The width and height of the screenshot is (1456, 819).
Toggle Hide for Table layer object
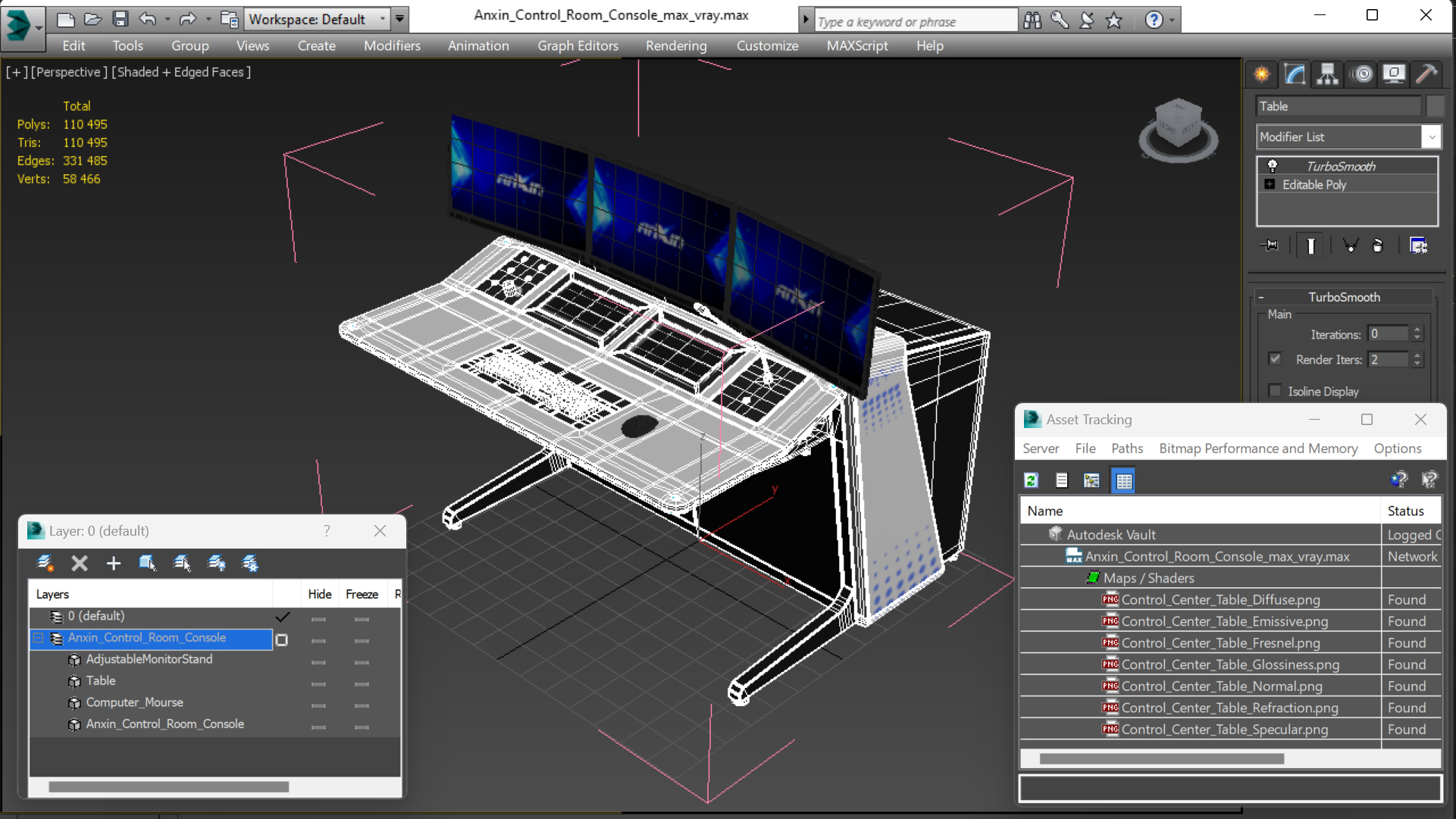(318, 683)
